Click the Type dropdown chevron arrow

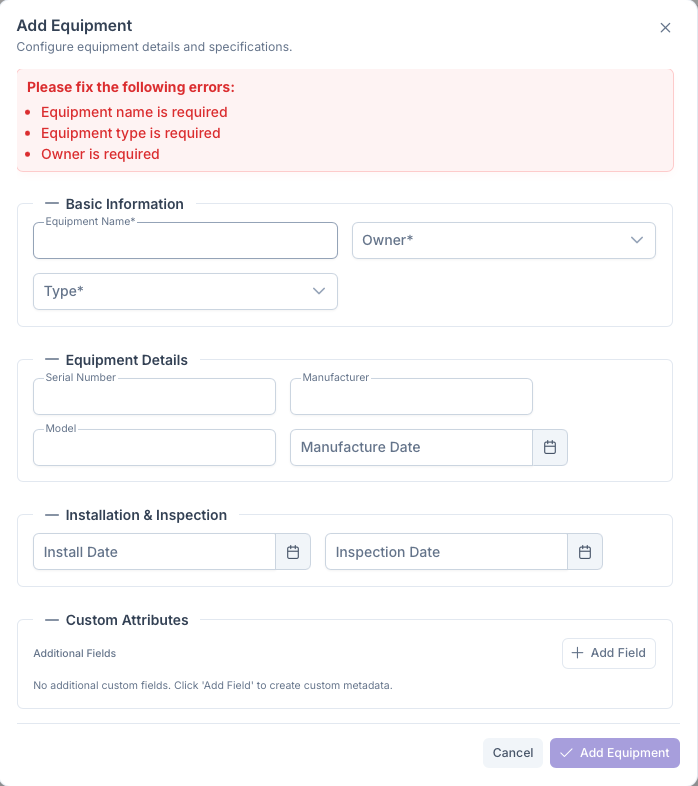click(x=319, y=291)
